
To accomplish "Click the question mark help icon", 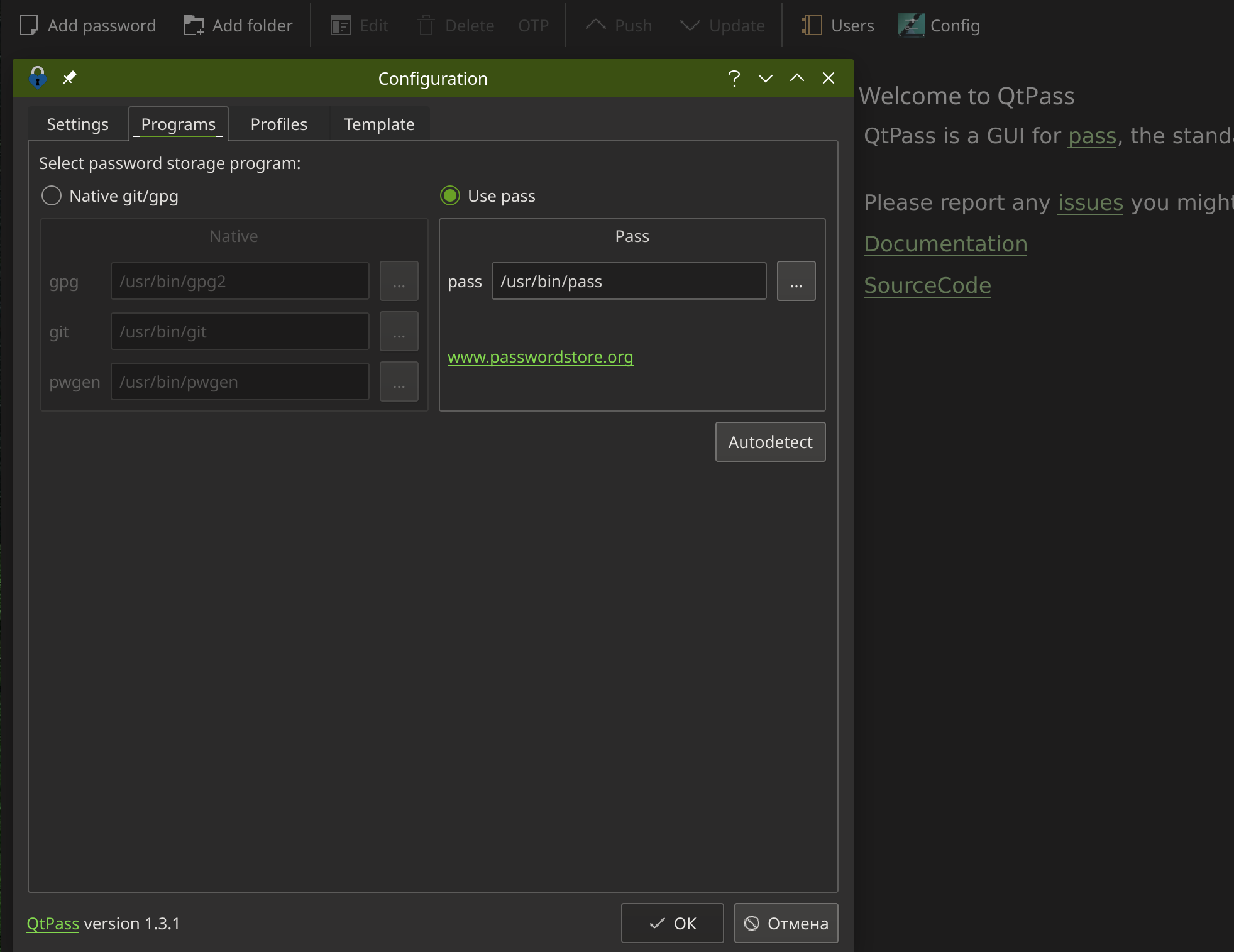I will pyautogui.click(x=734, y=78).
